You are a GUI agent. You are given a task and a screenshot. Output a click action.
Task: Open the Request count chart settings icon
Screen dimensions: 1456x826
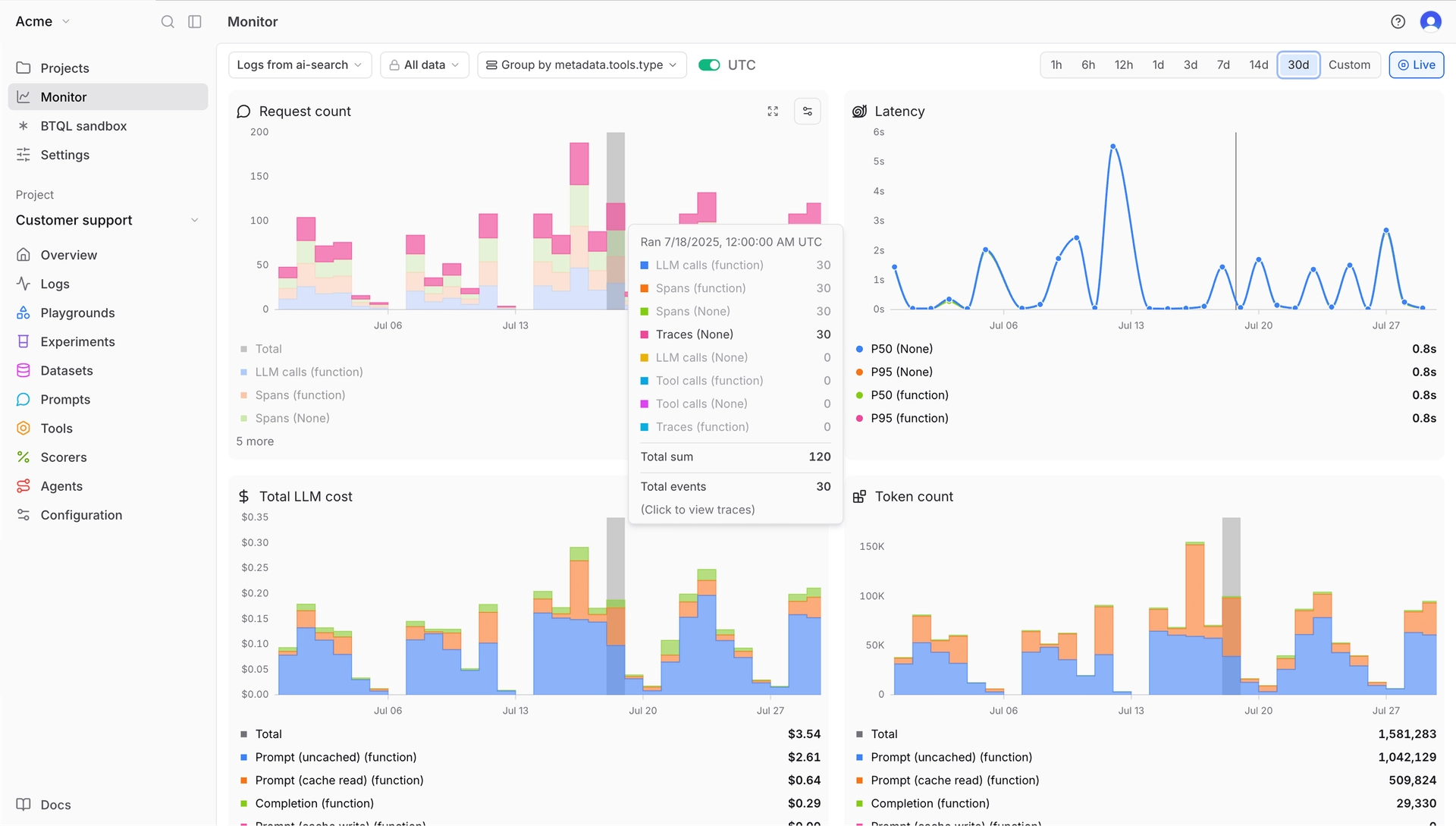(807, 111)
